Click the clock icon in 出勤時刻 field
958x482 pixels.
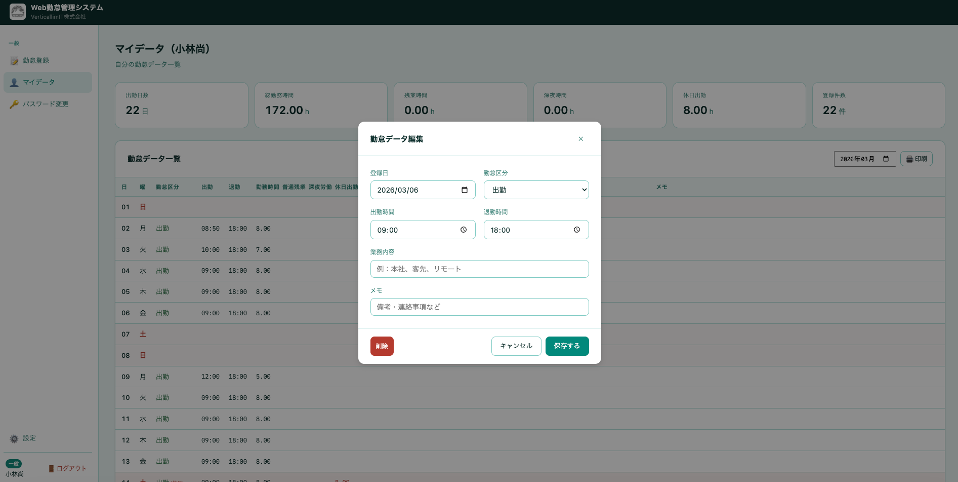point(464,229)
